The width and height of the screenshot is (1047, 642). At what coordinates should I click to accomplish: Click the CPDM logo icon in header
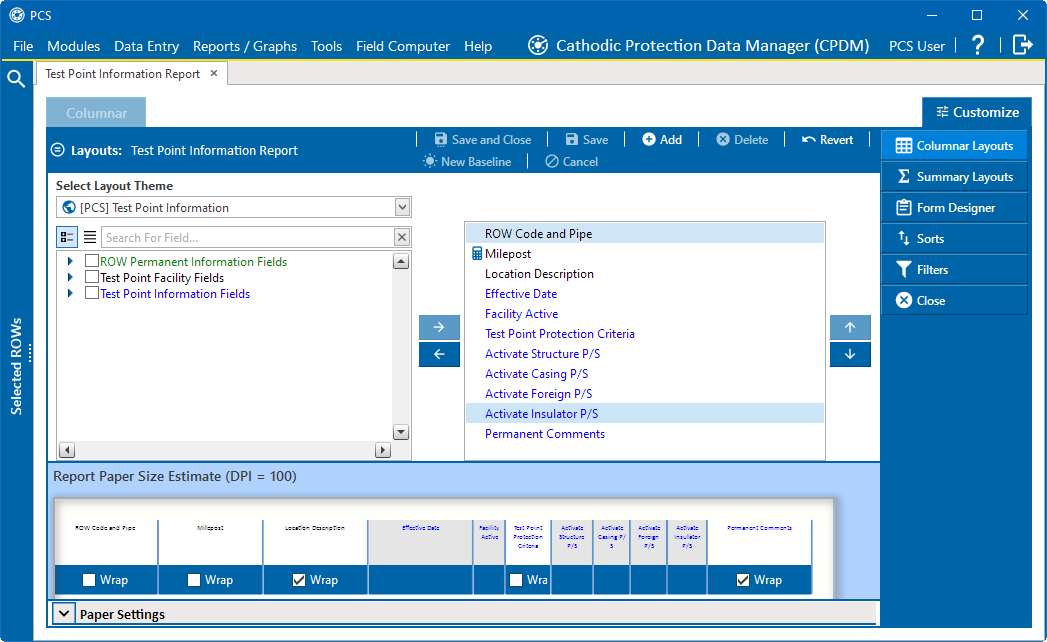click(538, 45)
